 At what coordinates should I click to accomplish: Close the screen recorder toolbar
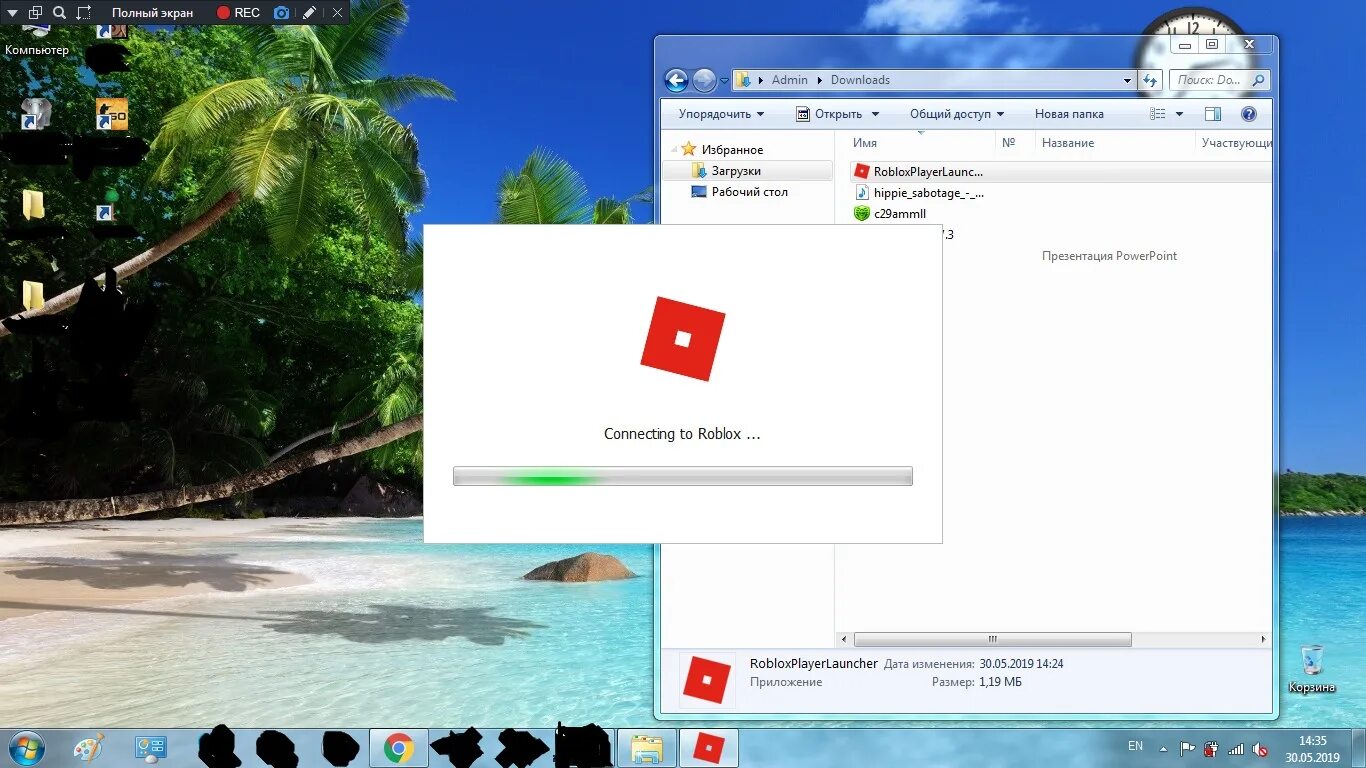click(337, 13)
